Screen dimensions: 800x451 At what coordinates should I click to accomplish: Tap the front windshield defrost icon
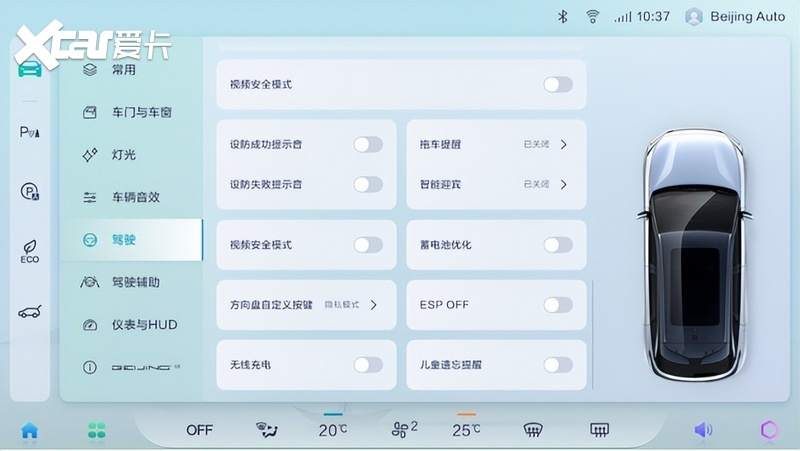coord(533,430)
